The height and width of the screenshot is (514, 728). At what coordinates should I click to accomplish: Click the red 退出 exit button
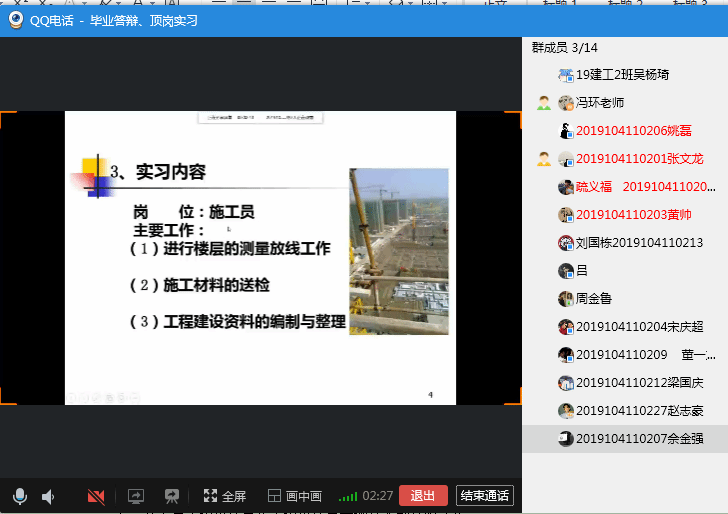pyautogui.click(x=422, y=496)
